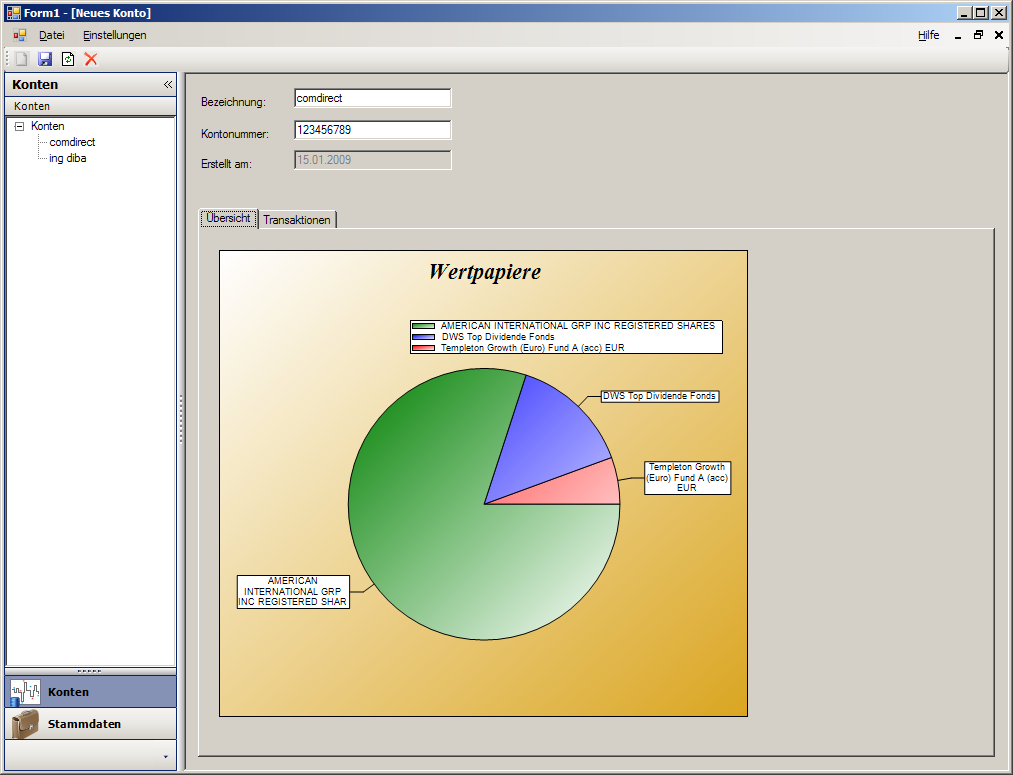
Task: Restore the MDI child window via menu bar
Action: [x=978, y=35]
